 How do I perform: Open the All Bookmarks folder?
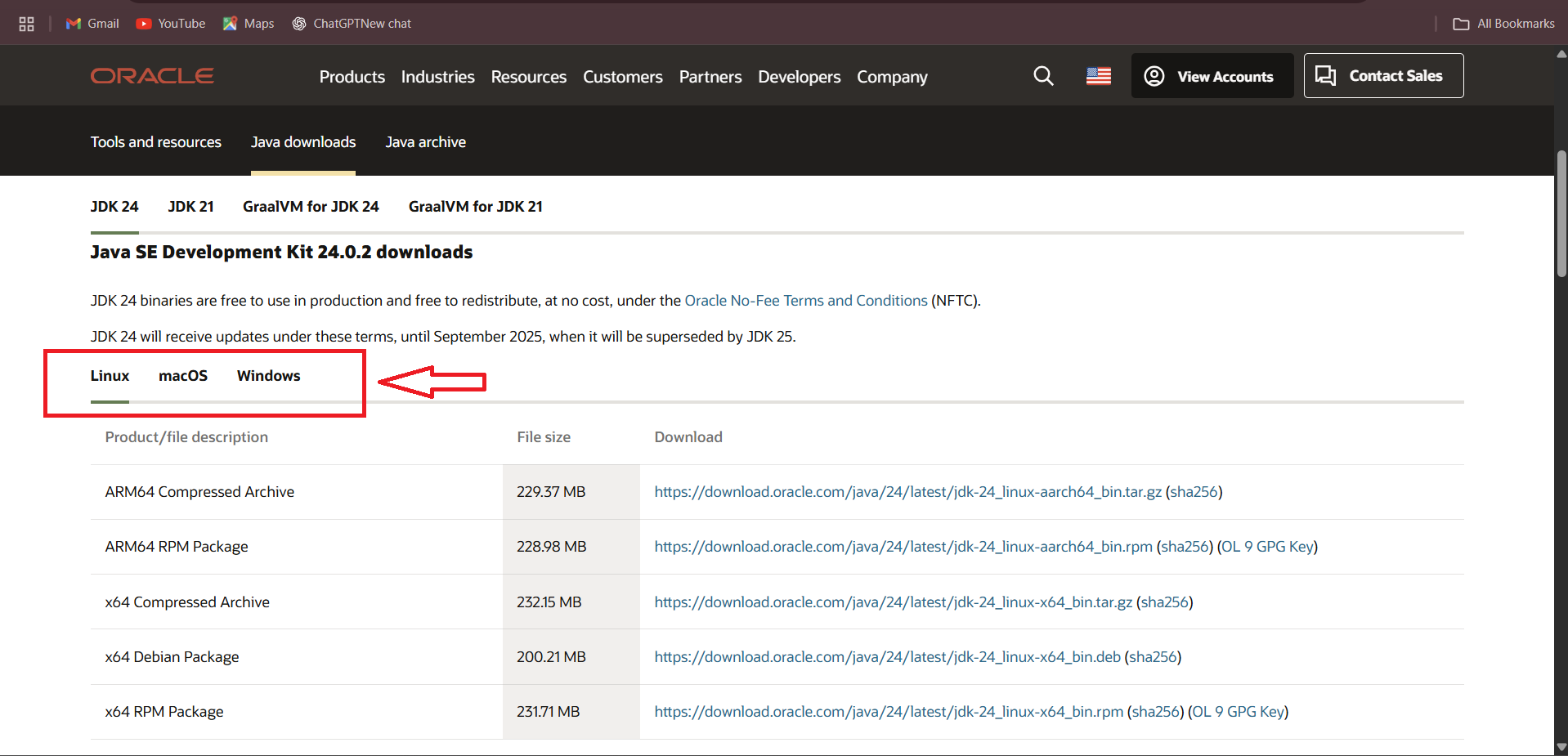(x=1503, y=24)
